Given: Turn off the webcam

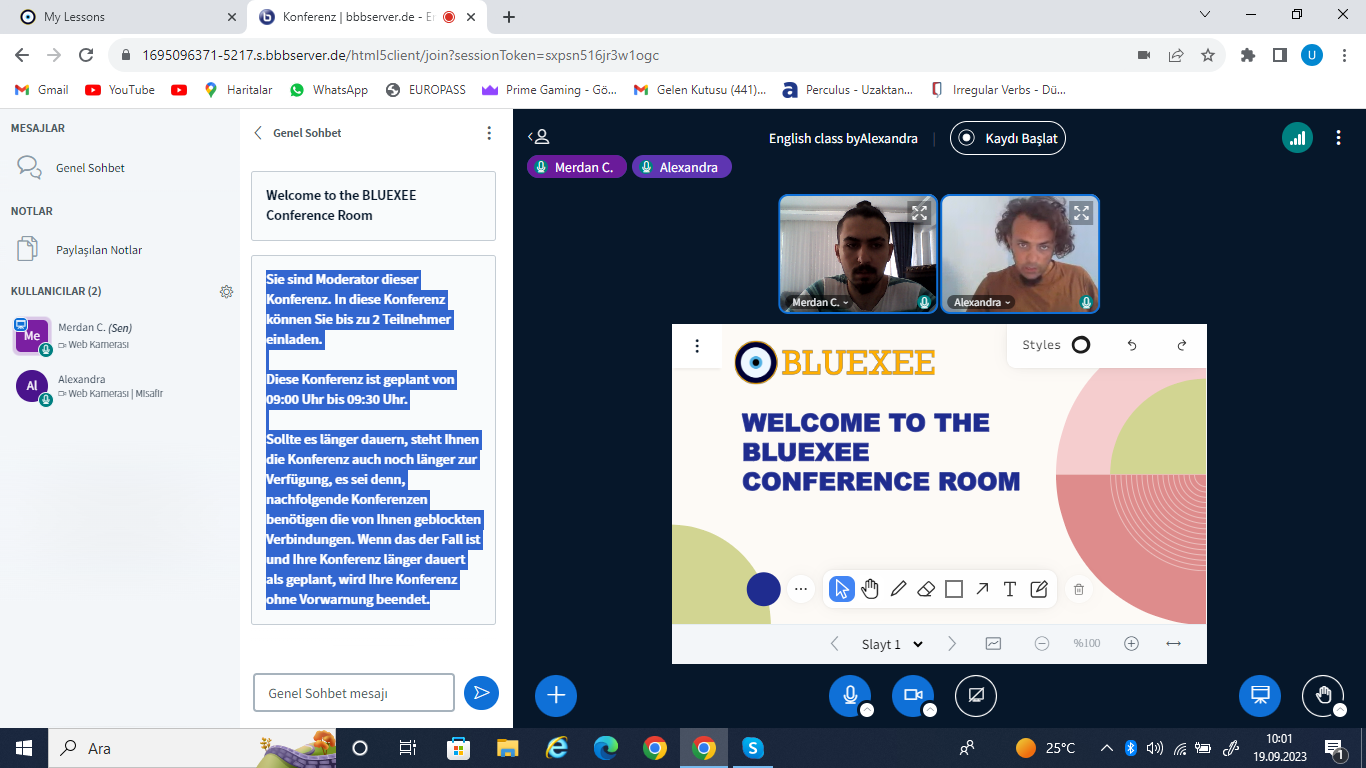Looking at the screenshot, I should click(912, 695).
